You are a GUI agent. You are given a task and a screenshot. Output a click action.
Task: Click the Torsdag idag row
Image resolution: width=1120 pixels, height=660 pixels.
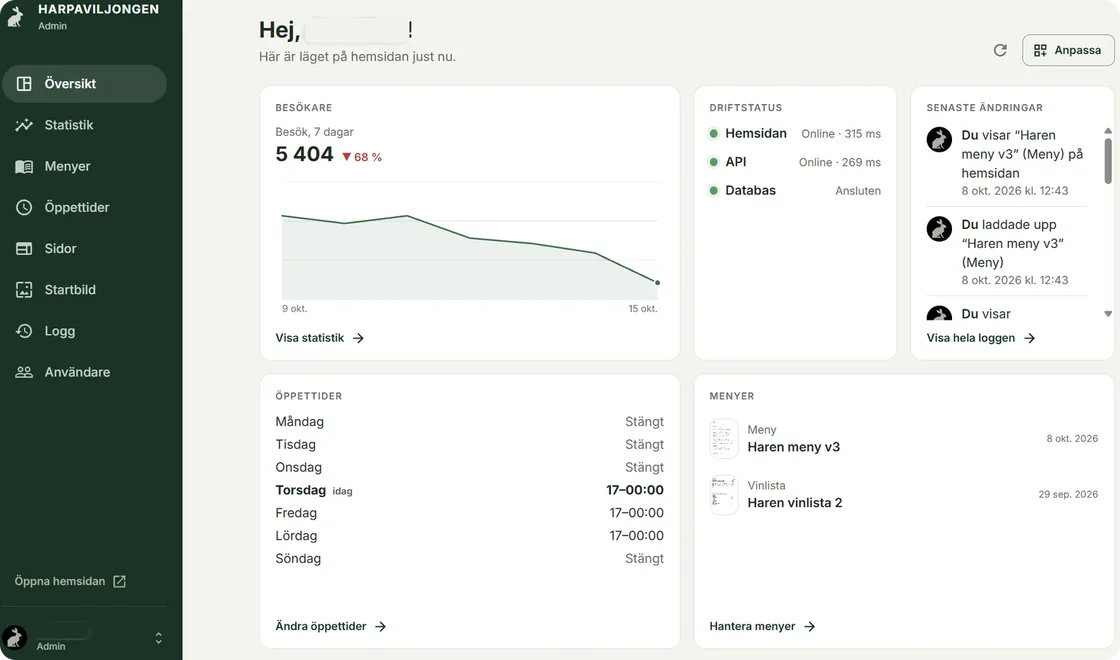point(469,490)
